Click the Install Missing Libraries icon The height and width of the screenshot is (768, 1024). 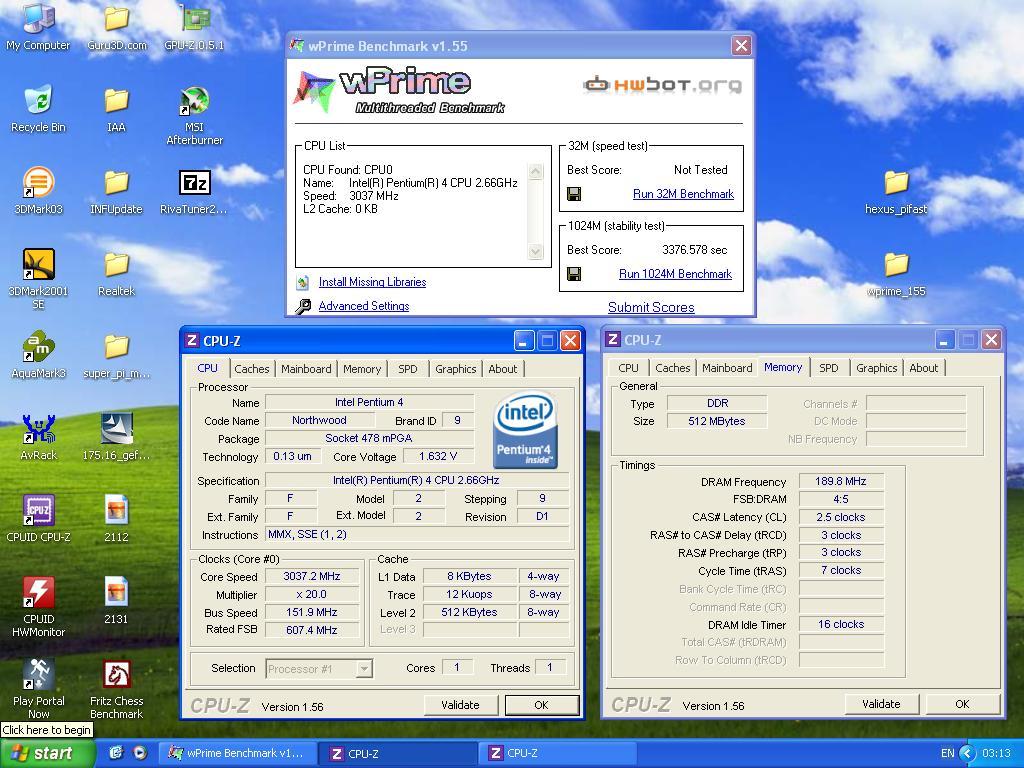302,282
